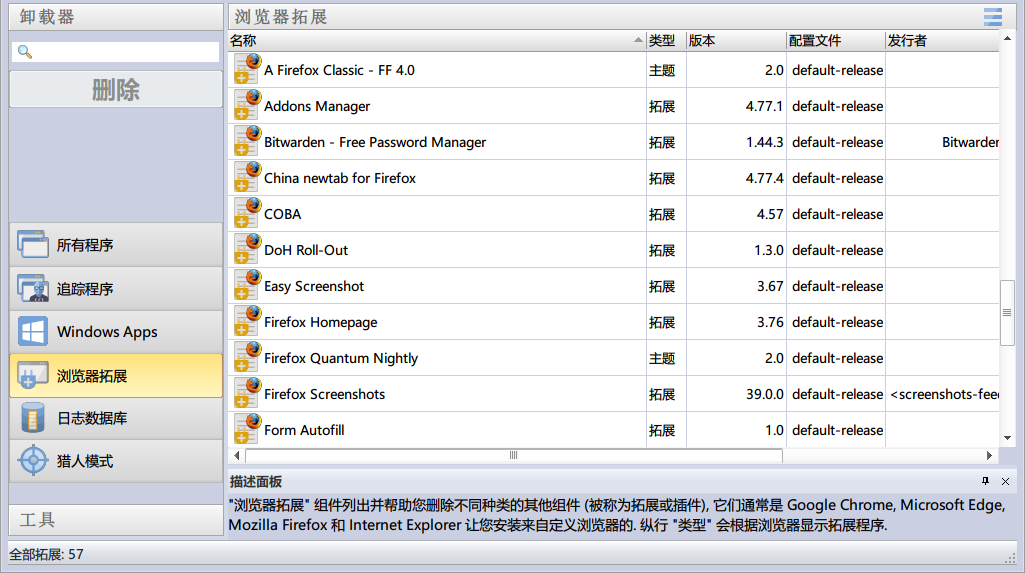Image resolution: width=1025 pixels, height=573 pixels.
Task: Click version 39.0.0 of Firefox Screenshots
Action: point(764,394)
